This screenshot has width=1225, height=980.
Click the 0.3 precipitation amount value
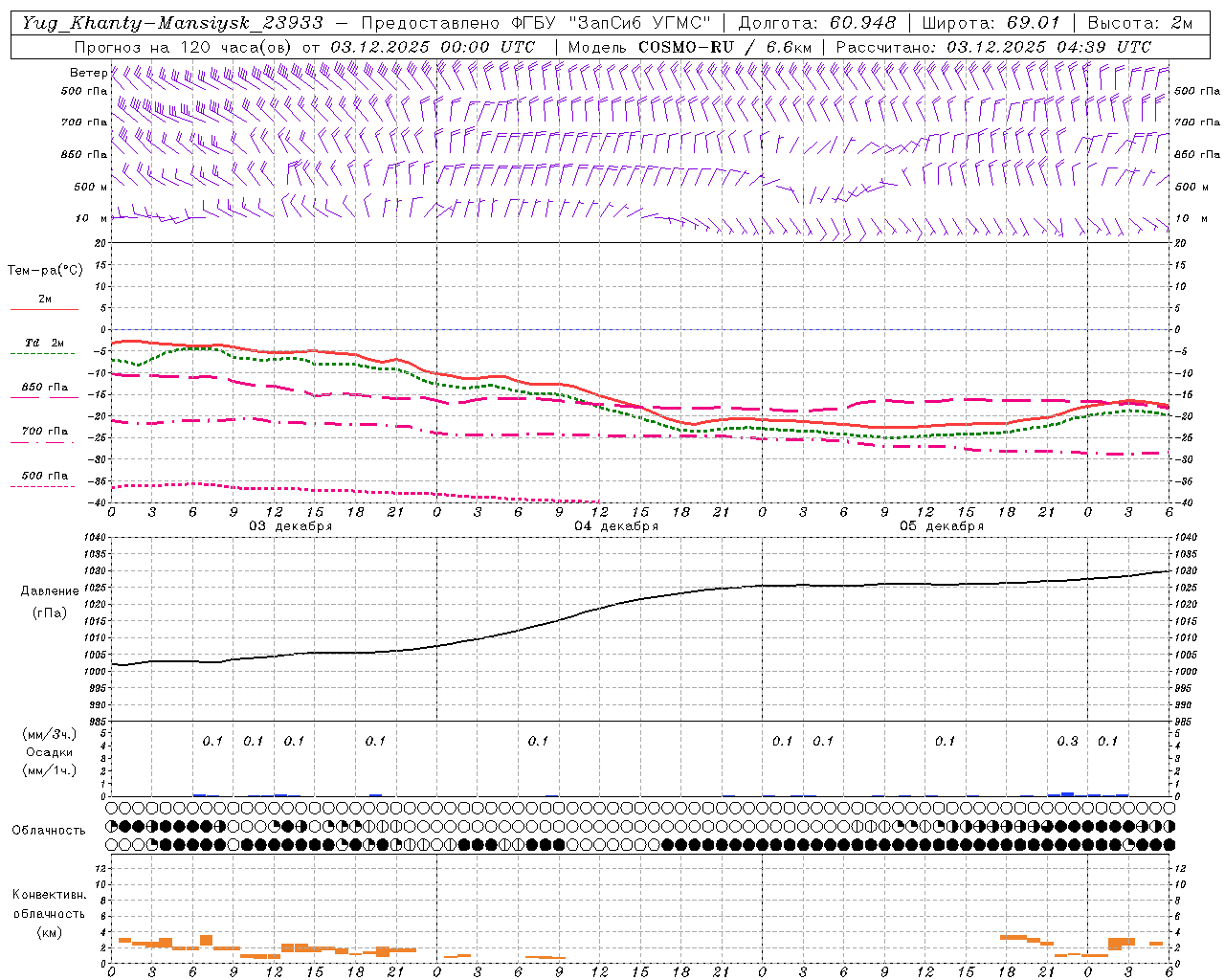[x=1067, y=742]
